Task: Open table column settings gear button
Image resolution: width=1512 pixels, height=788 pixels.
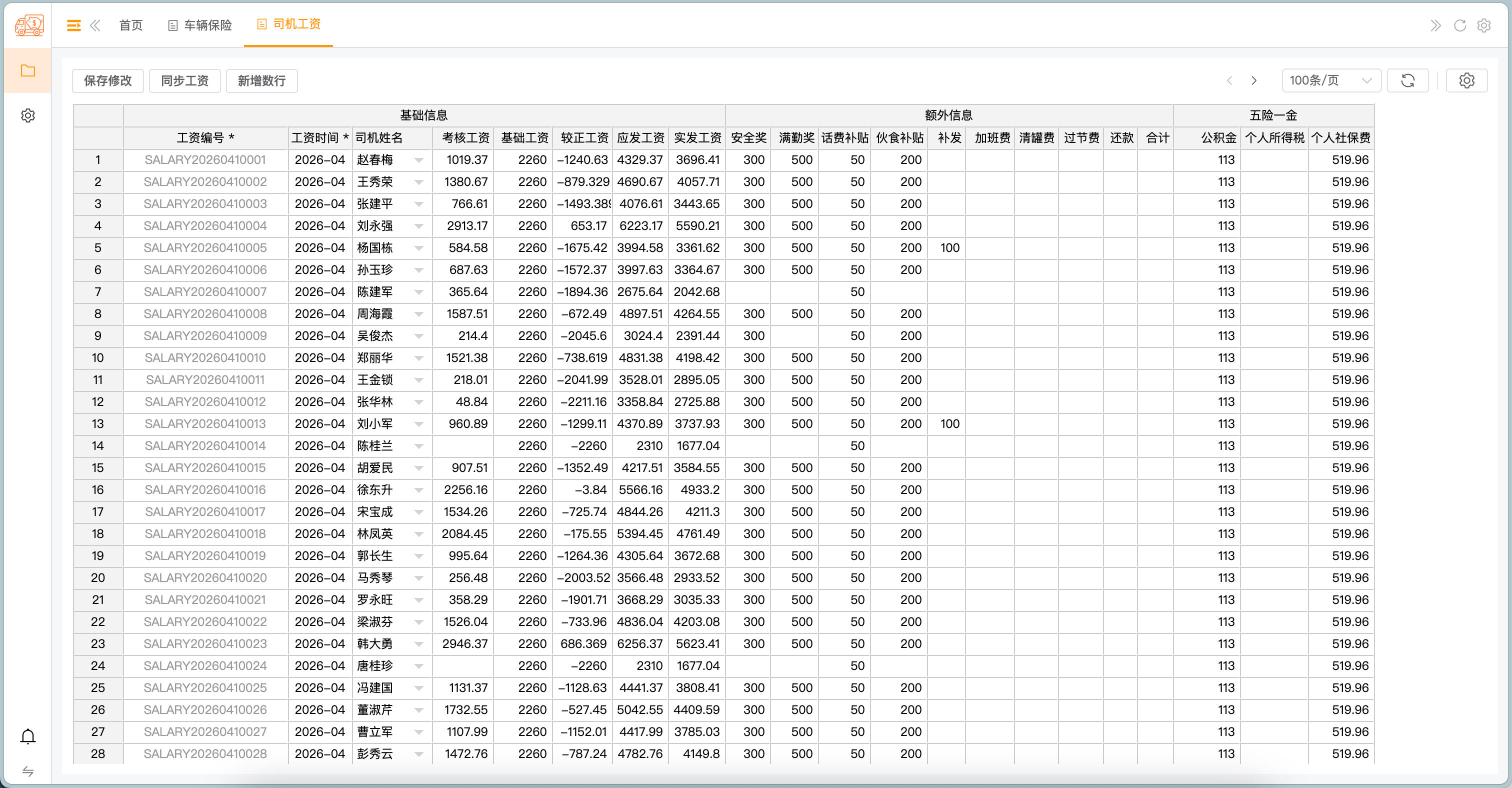Action: [x=1466, y=80]
